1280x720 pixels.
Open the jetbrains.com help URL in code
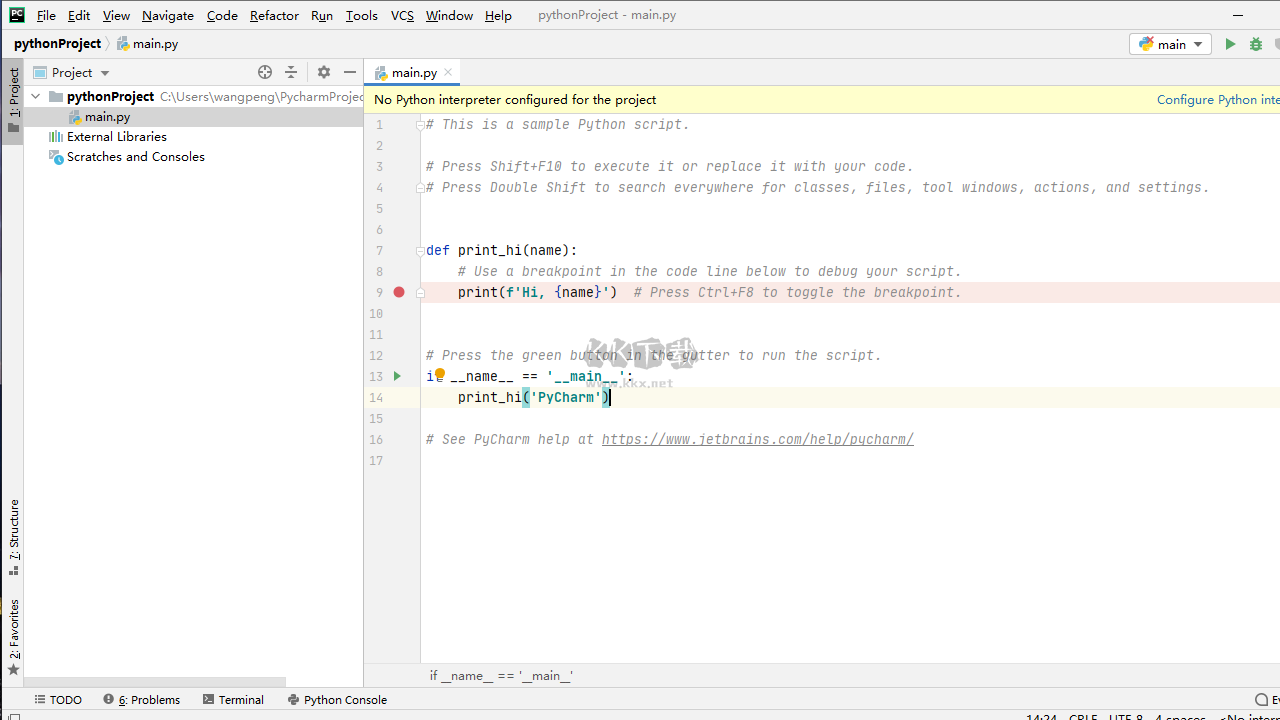pyautogui.click(x=757, y=439)
